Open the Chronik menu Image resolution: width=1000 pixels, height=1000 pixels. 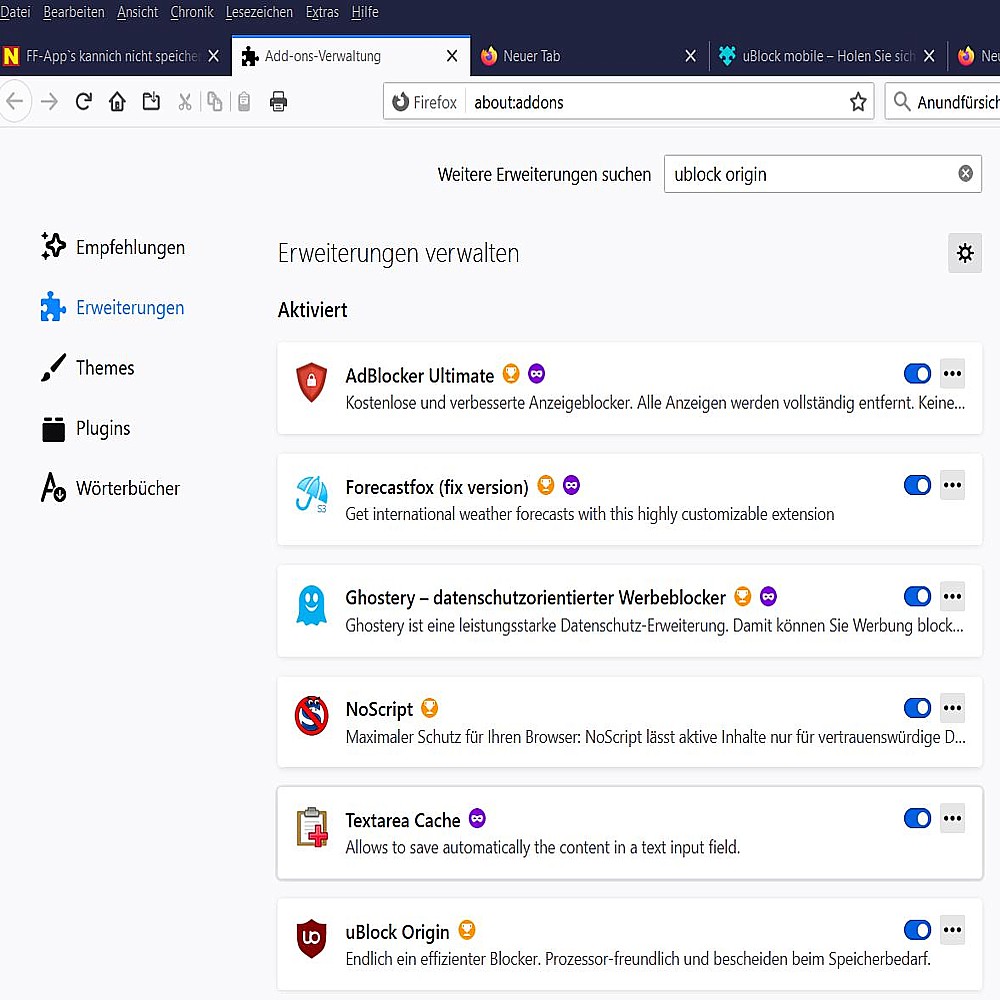[191, 12]
